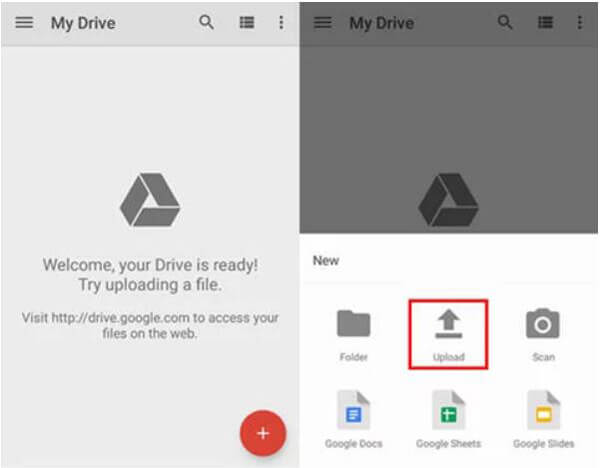Viewport: 600px width, 468px height.
Task: Click 'Welcome, your Drive is ready!' text
Action: [150, 265]
